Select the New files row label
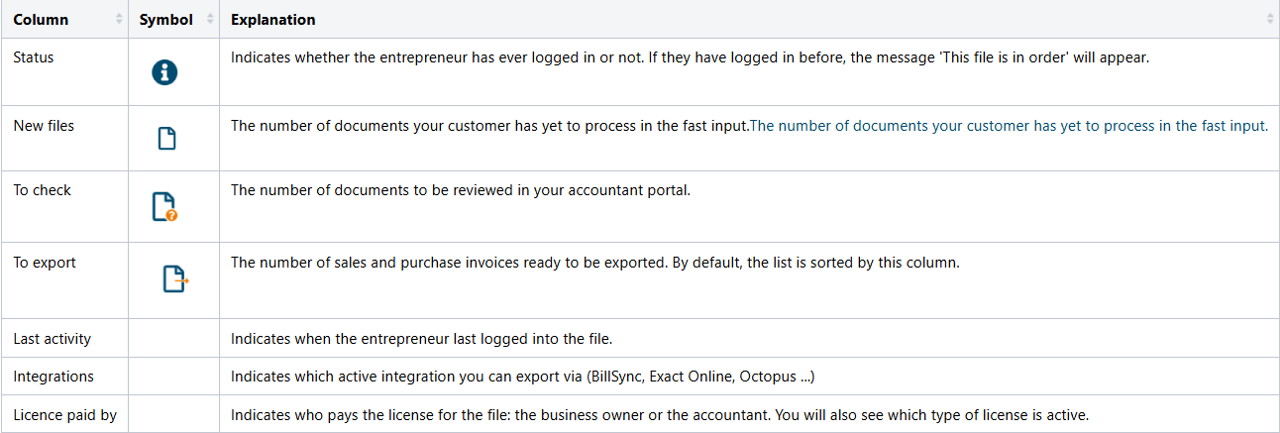1280x433 pixels. click(x=44, y=126)
